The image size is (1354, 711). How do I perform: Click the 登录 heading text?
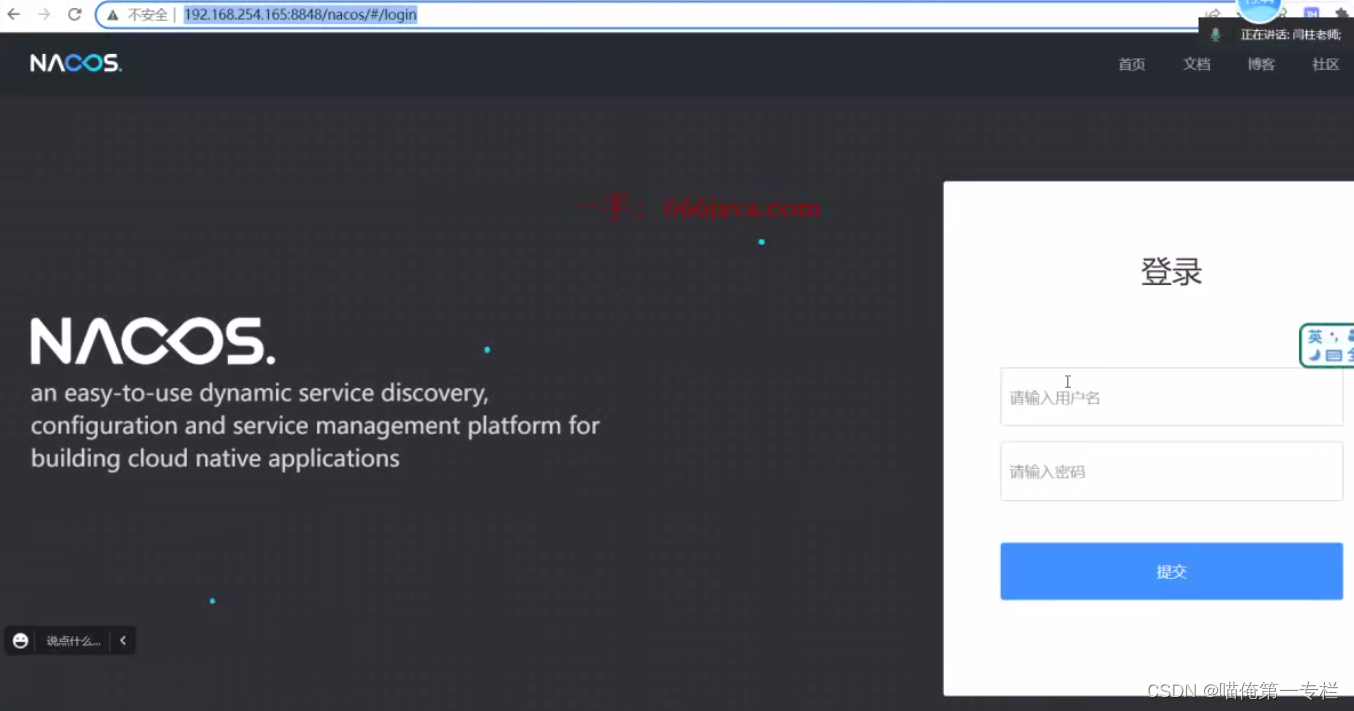pos(1171,271)
